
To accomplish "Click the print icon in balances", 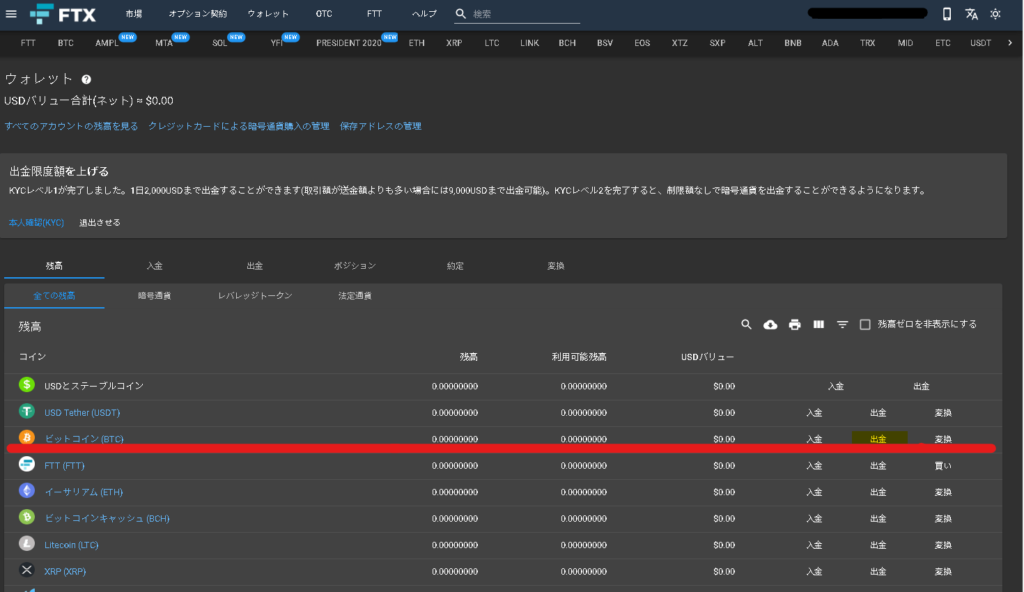I will coord(794,325).
